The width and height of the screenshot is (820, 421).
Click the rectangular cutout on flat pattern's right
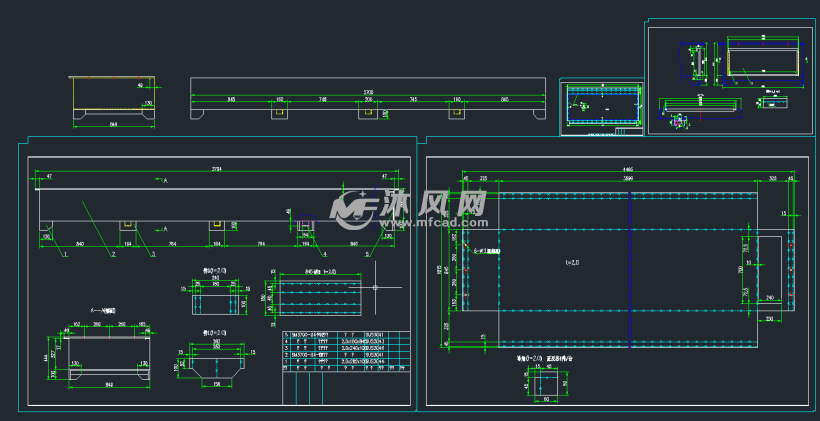tap(772, 272)
